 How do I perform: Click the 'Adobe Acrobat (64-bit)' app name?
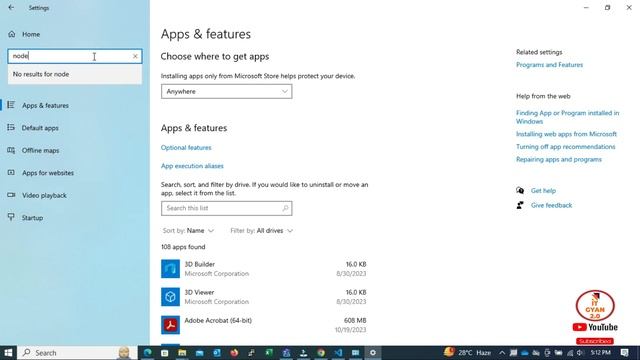coord(218,320)
